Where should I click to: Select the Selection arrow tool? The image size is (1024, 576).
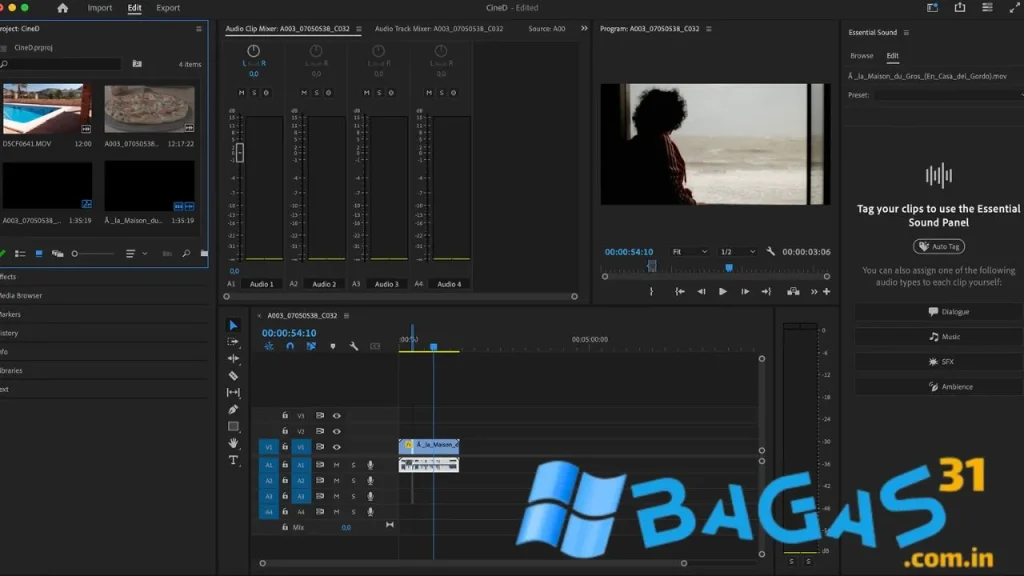pos(233,325)
